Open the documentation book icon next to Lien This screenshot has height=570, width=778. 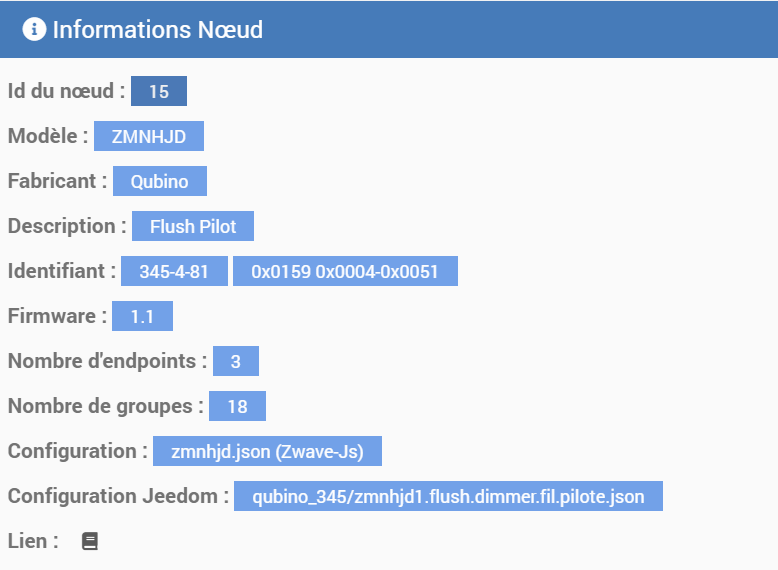(90, 541)
